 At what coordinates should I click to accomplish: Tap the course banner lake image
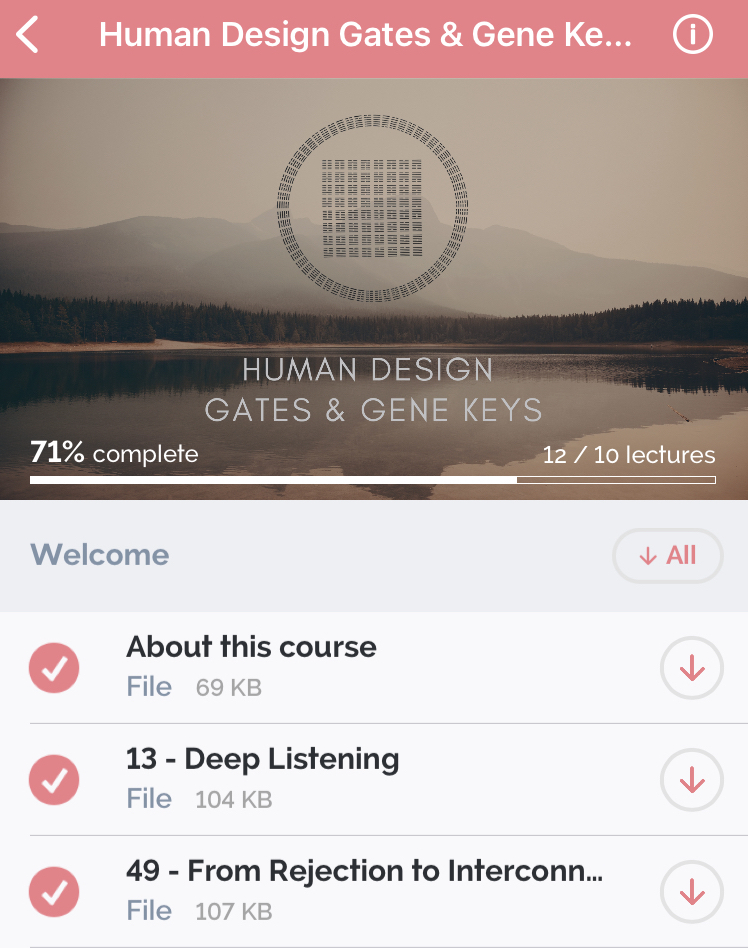374,289
